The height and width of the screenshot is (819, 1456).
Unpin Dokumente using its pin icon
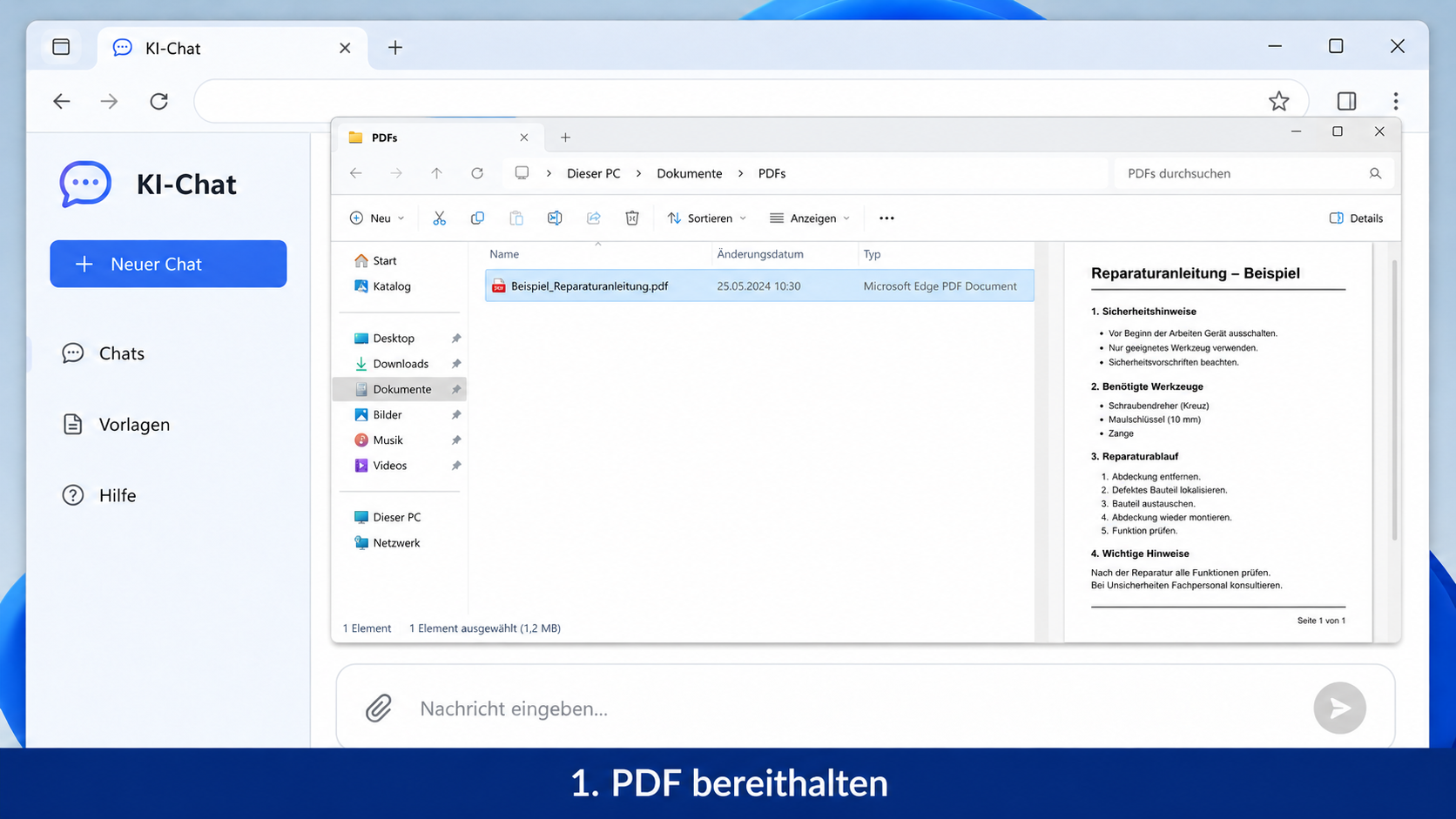(x=455, y=389)
